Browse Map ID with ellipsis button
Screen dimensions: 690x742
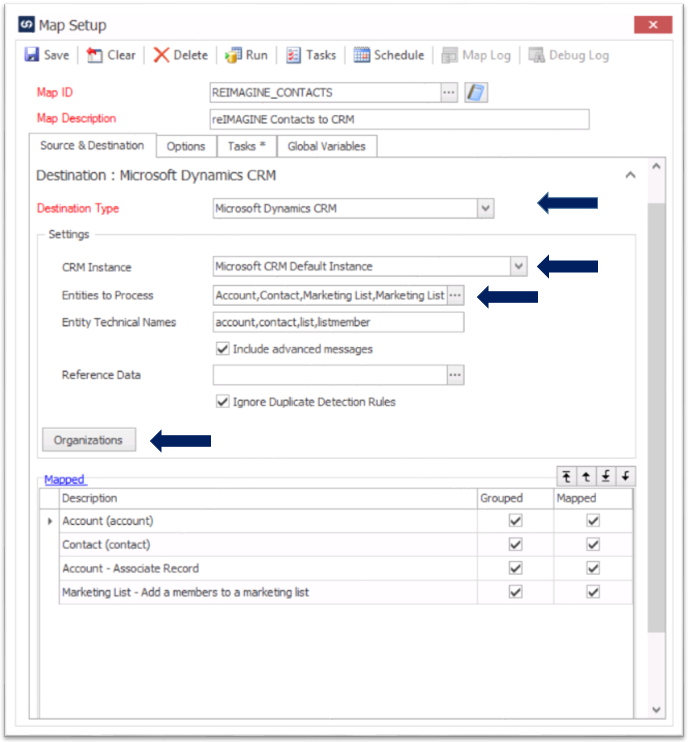pyautogui.click(x=449, y=92)
